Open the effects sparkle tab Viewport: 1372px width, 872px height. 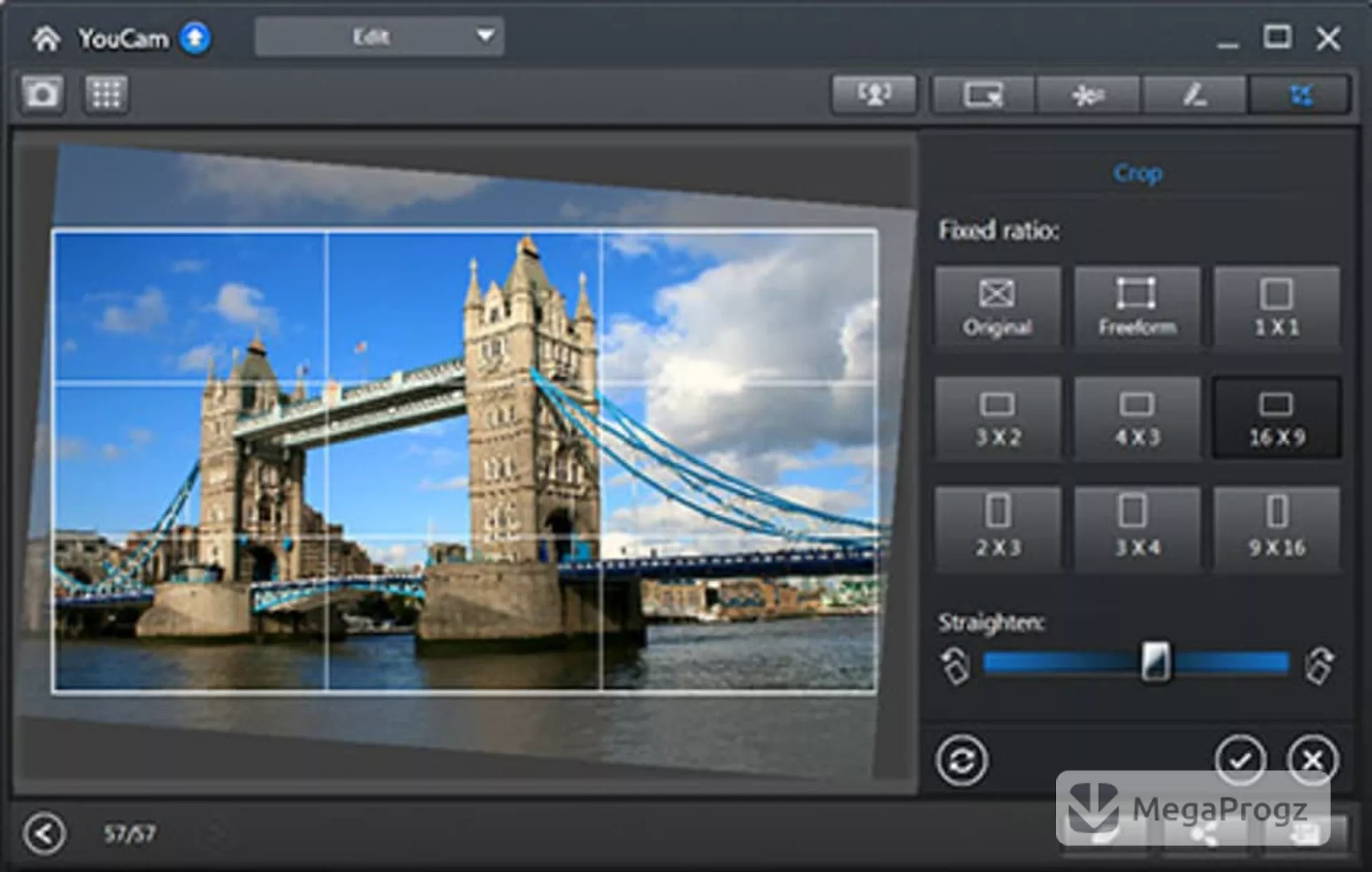1088,94
